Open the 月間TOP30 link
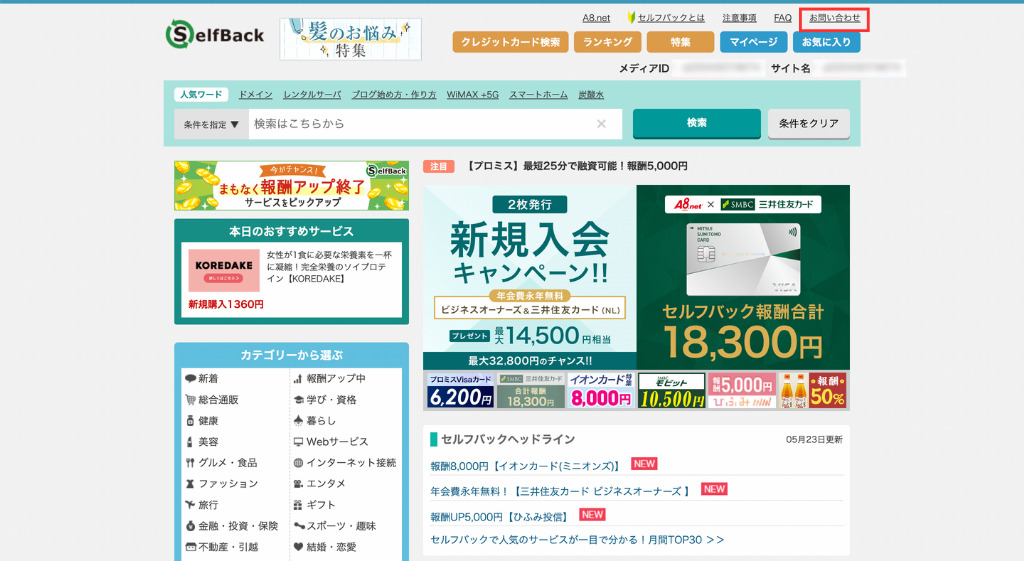The image size is (1024, 561). [x=577, y=540]
